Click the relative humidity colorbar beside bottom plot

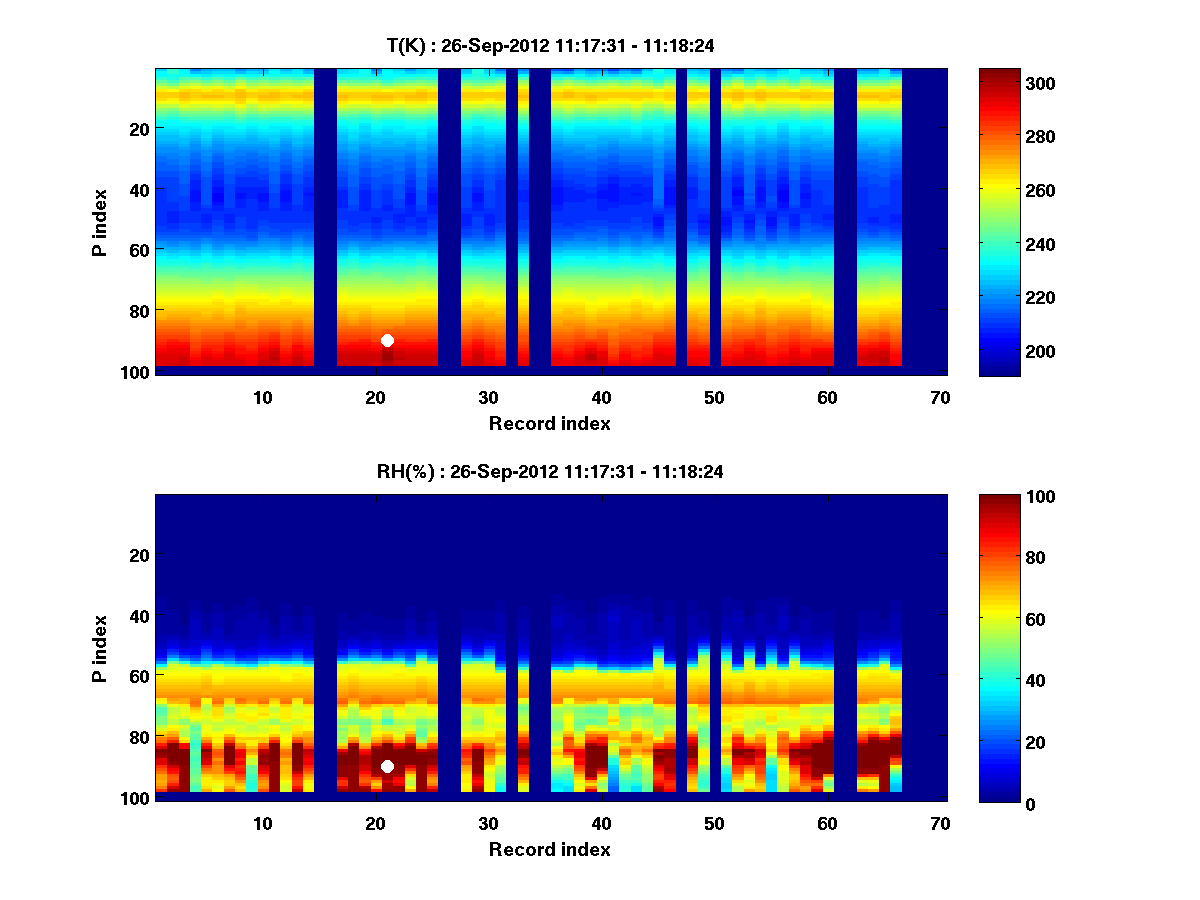[999, 648]
